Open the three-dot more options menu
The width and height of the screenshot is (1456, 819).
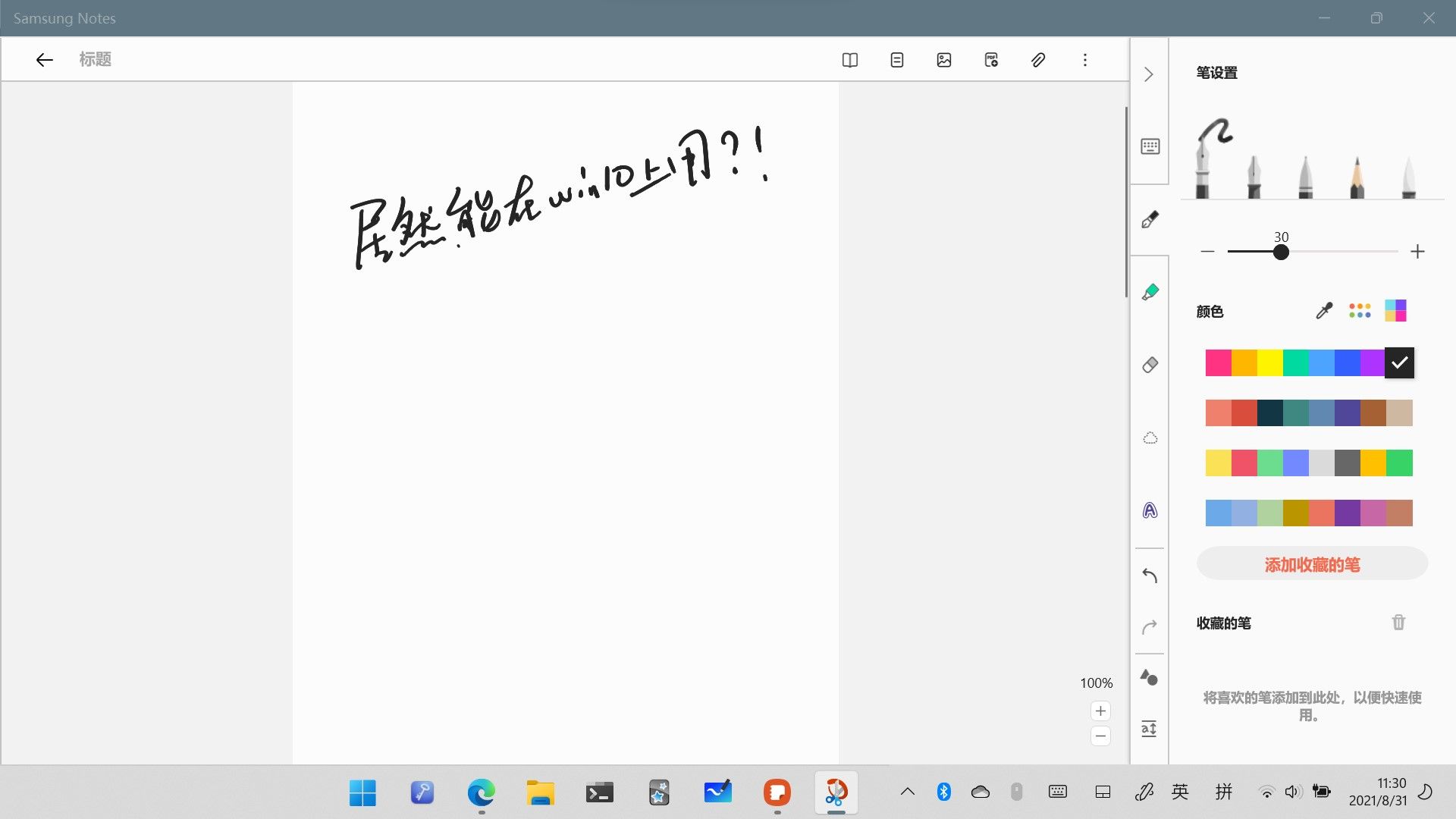click(1084, 60)
